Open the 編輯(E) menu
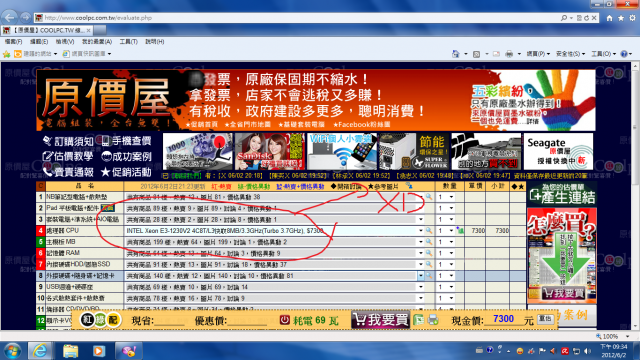This screenshot has height=360, width=640. coord(39,42)
